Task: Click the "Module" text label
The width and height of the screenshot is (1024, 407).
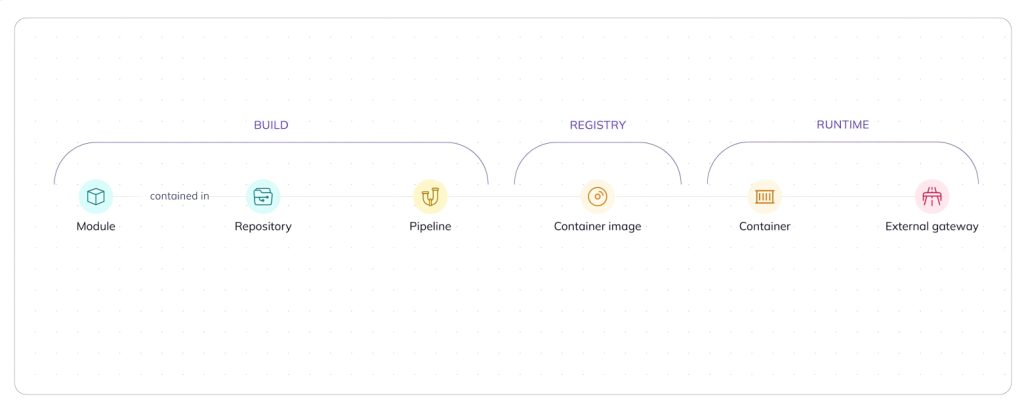Action: (x=96, y=226)
